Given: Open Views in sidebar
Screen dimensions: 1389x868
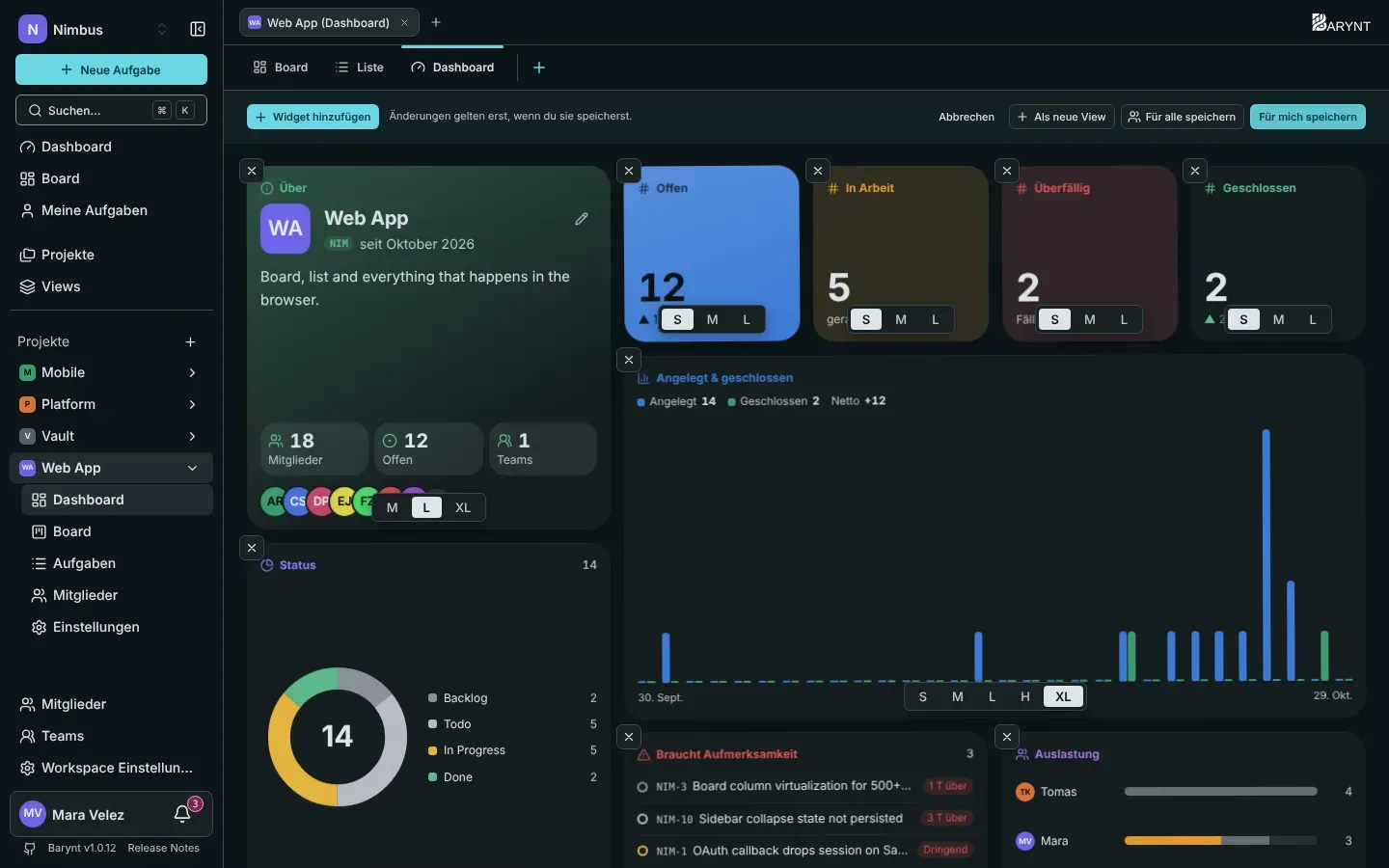Looking at the screenshot, I should click(111, 286).
